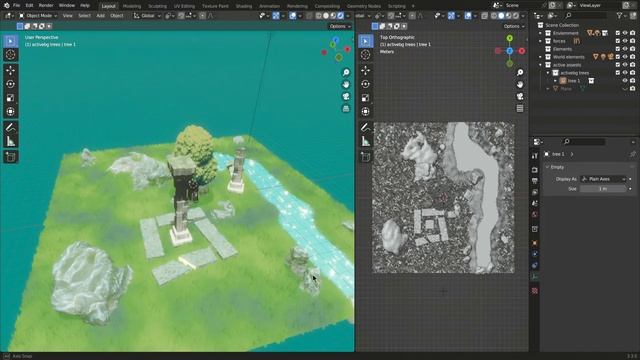Toggle camera view in Top Orthographic viewport
The image size is (640, 360).
click(x=520, y=96)
